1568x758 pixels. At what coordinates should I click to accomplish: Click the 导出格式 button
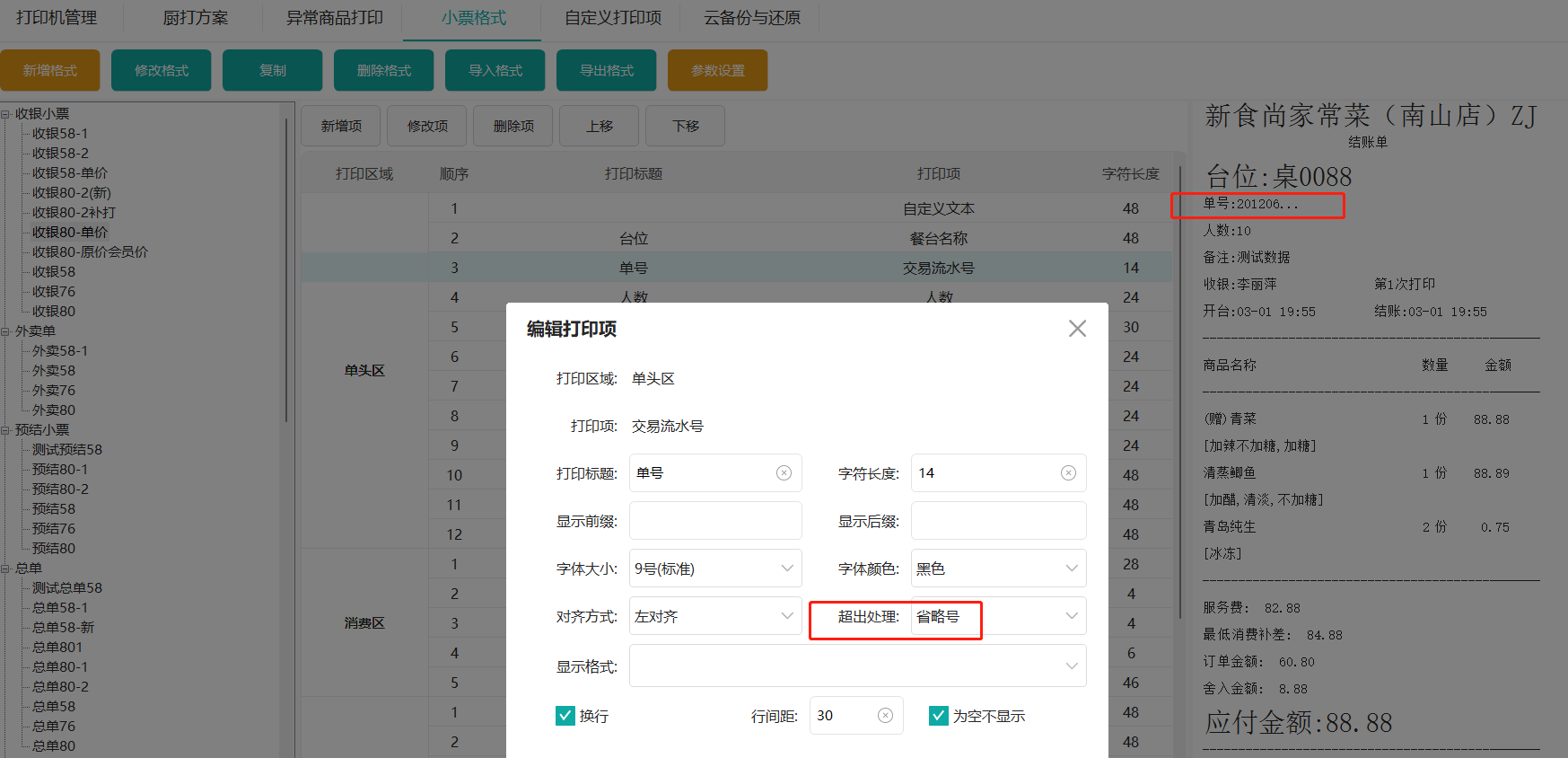[607, 70]
